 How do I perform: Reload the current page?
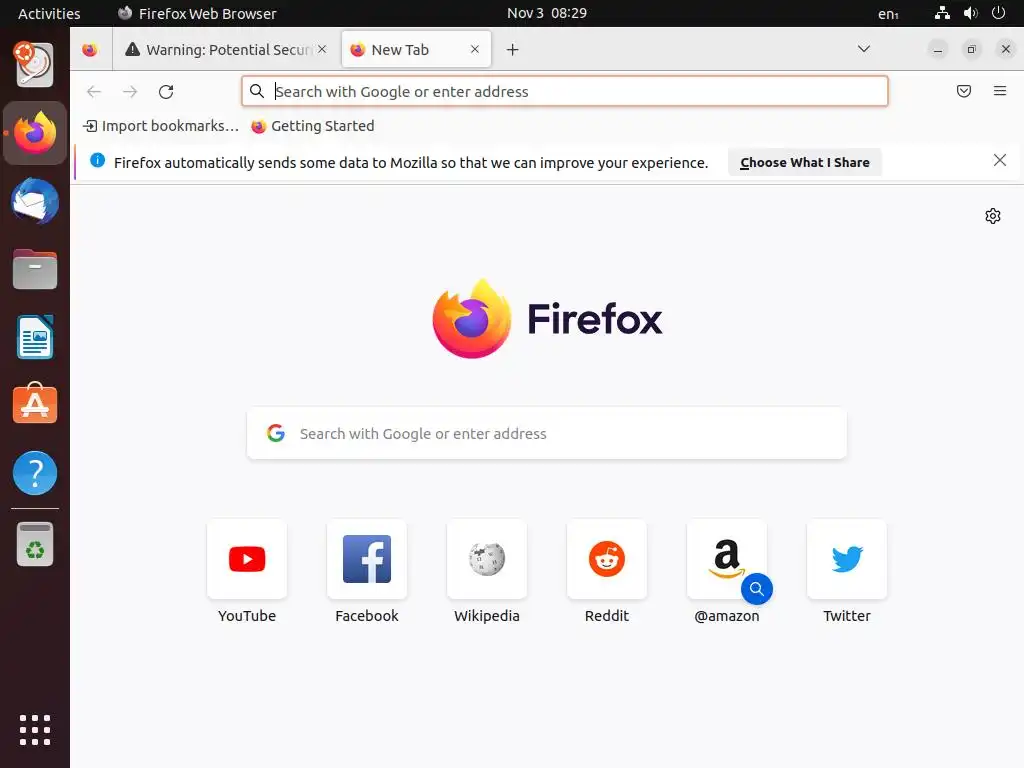click(x=166, y=91)
